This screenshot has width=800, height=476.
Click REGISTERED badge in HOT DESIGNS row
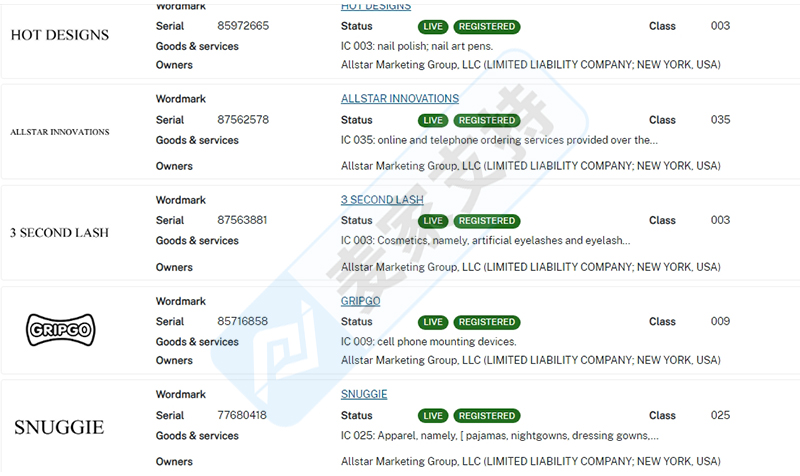point(487,27)
